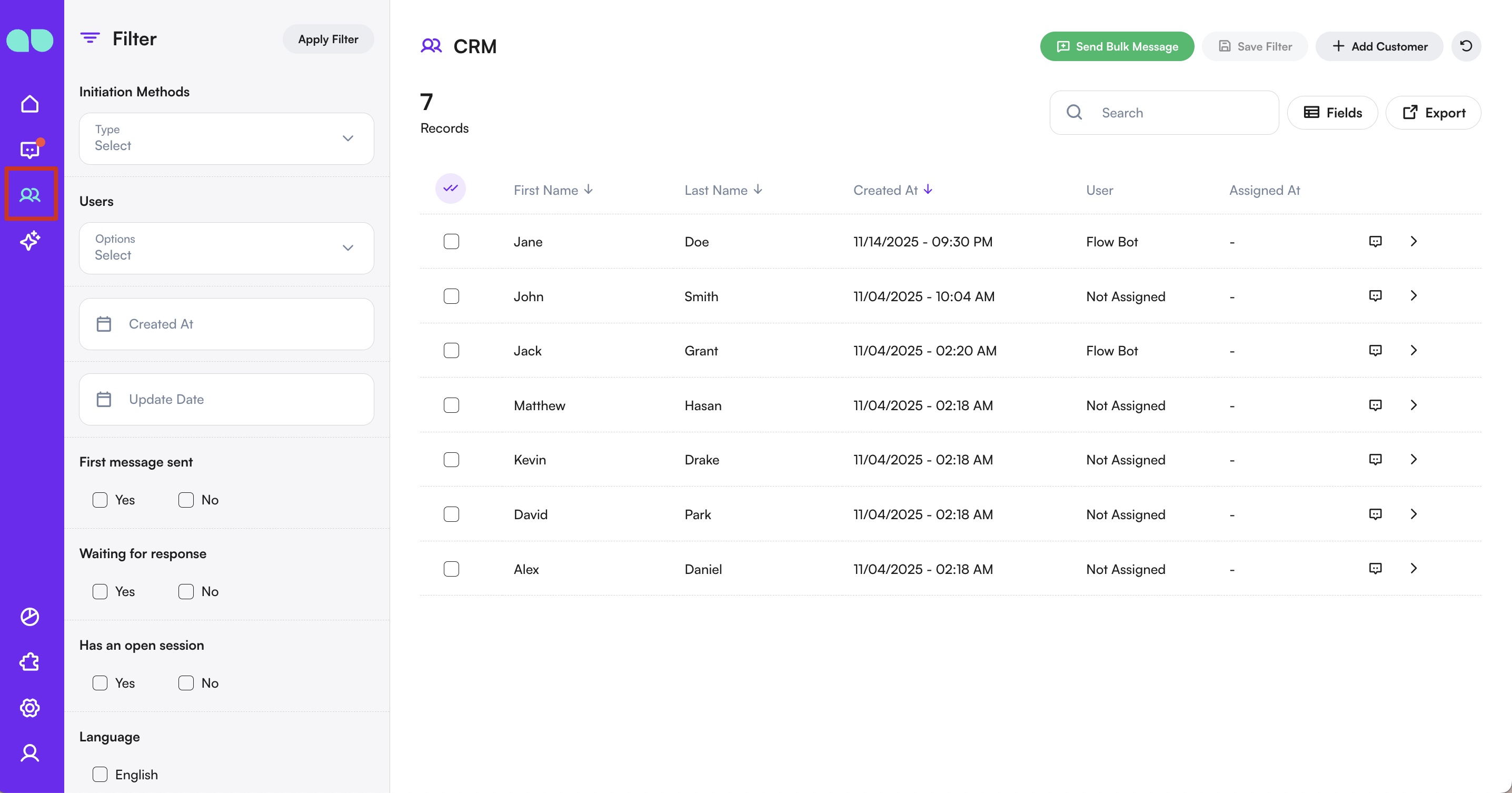The height and width of the screenshot is (793, 1512).
Task: Enable Yes under First message sent
Action: [100, 500]
